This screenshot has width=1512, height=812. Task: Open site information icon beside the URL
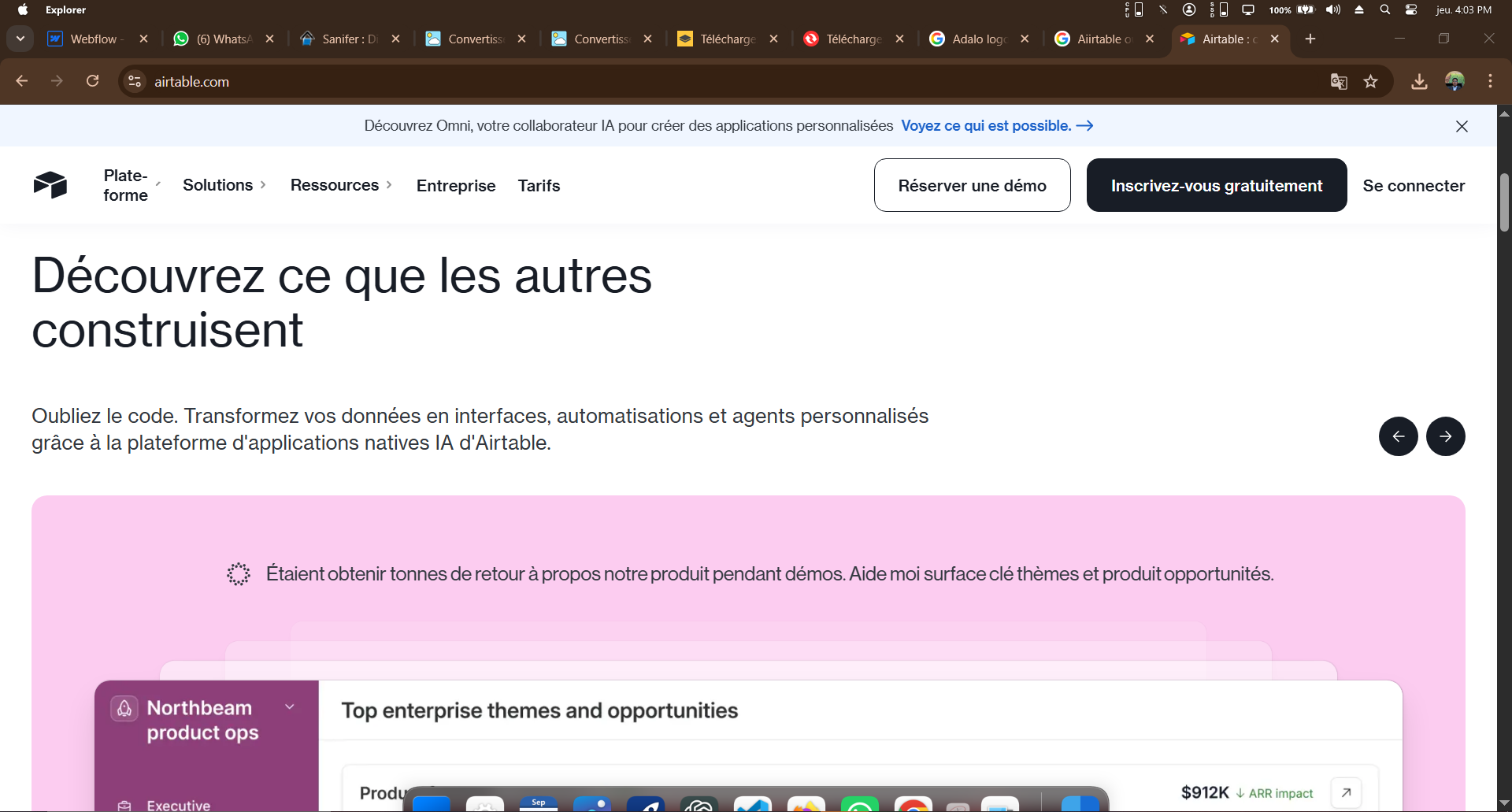coord(135,81)
